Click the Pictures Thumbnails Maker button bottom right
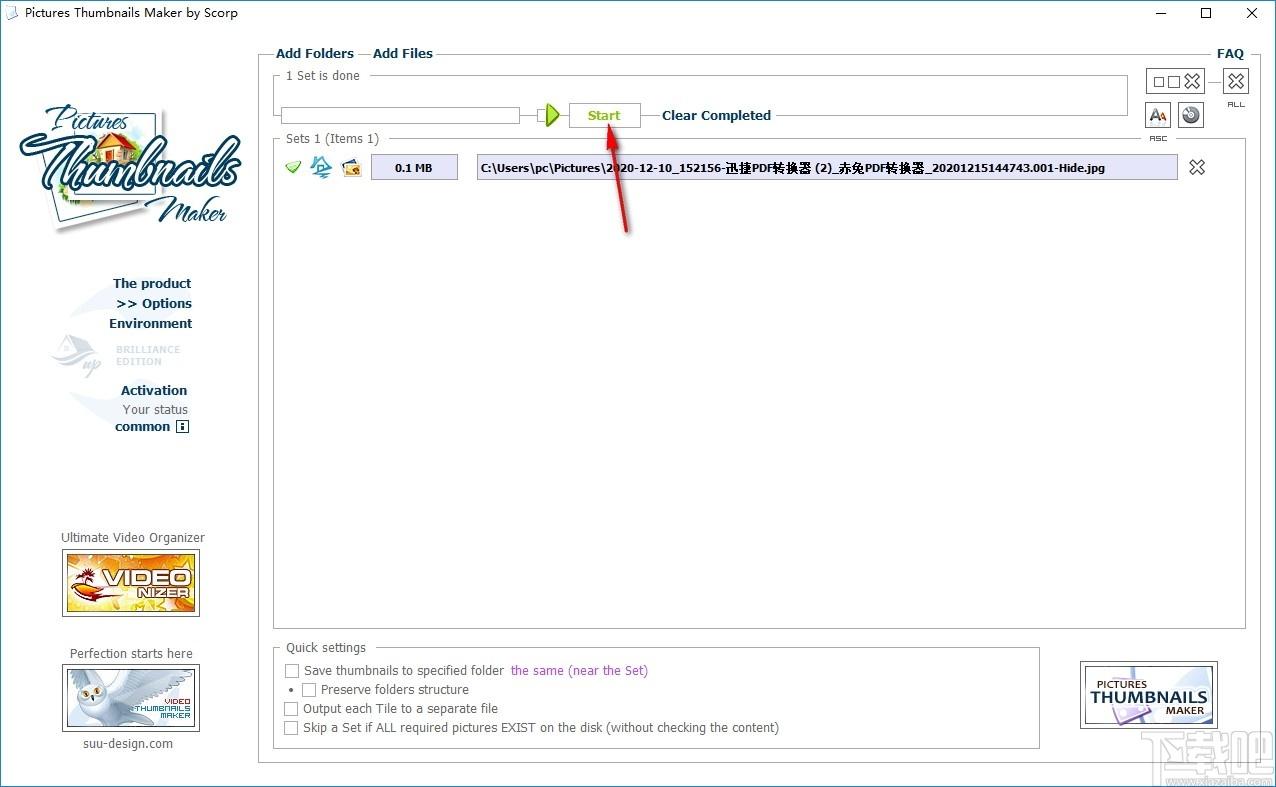This screenshot has height=787, width=1276. (1149, 695)
